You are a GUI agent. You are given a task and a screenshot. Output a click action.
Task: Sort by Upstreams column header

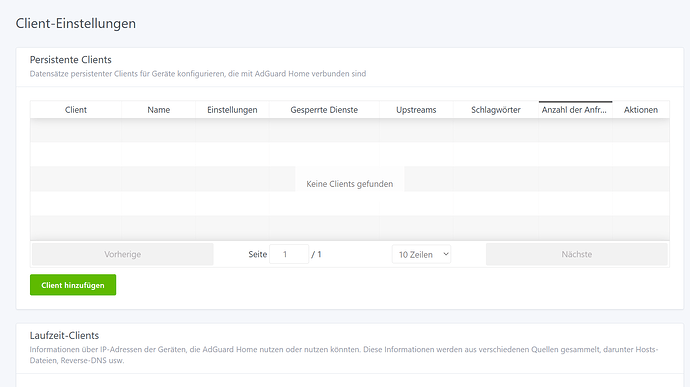tap(416, 110)
